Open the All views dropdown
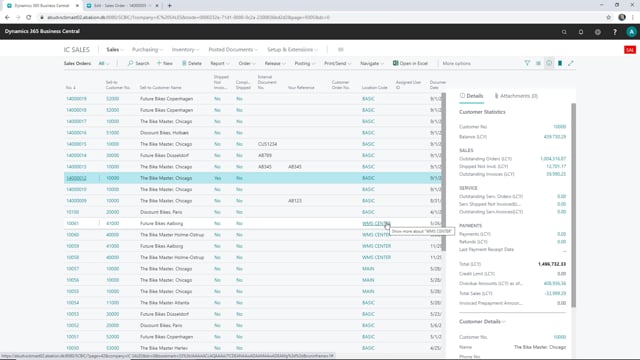 (104, 63)
